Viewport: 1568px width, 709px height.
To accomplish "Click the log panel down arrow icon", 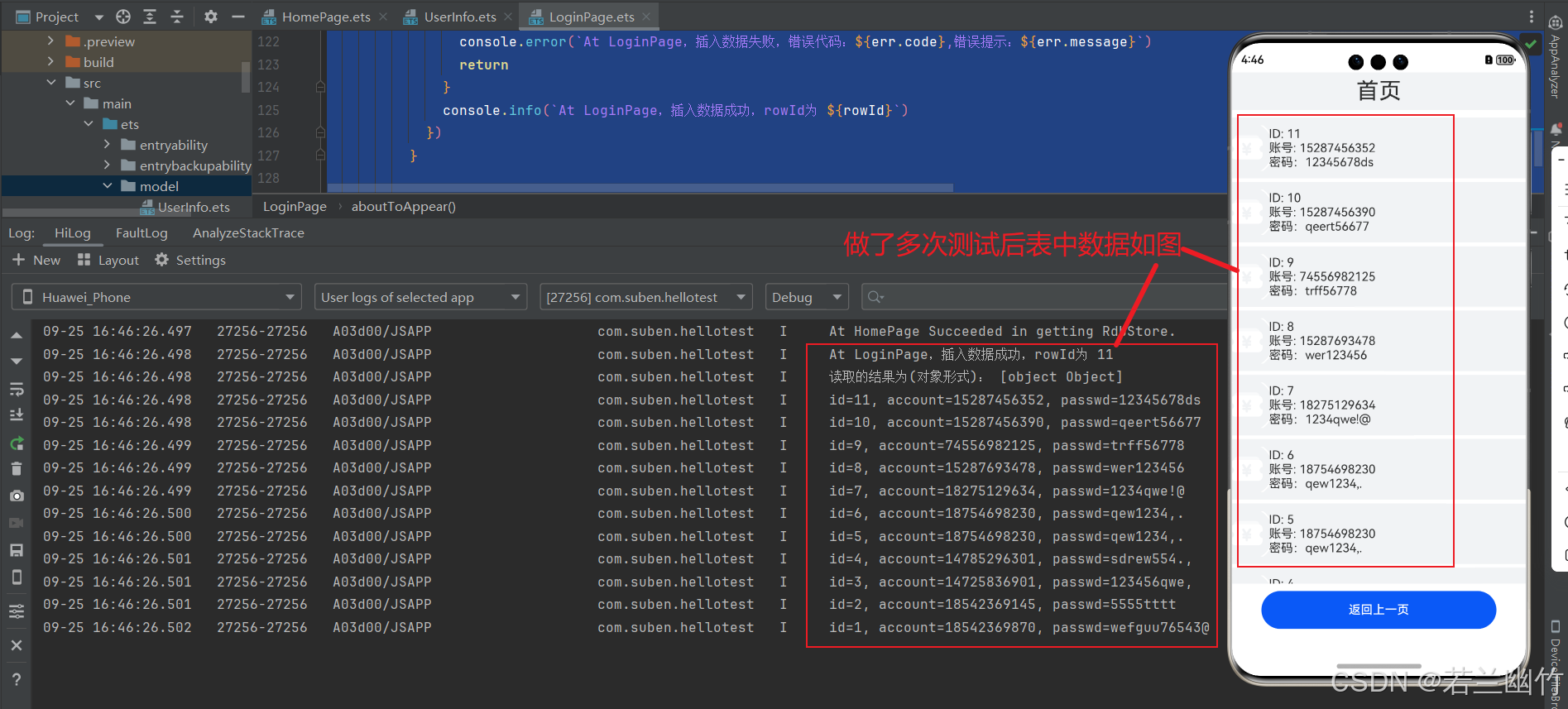I will pos(16,362).
